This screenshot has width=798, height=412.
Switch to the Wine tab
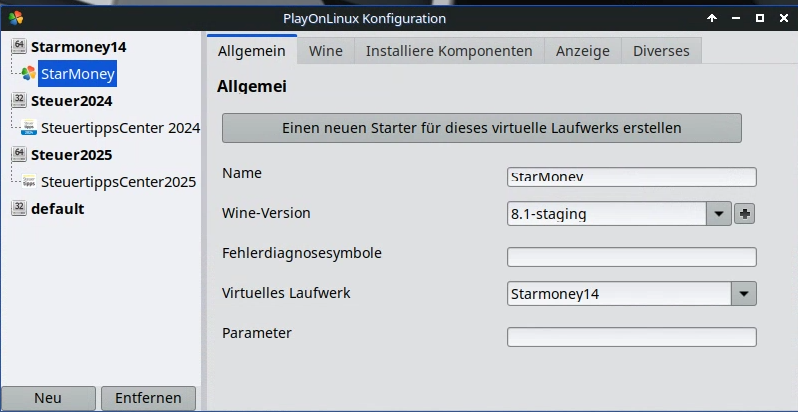[326, 50]
